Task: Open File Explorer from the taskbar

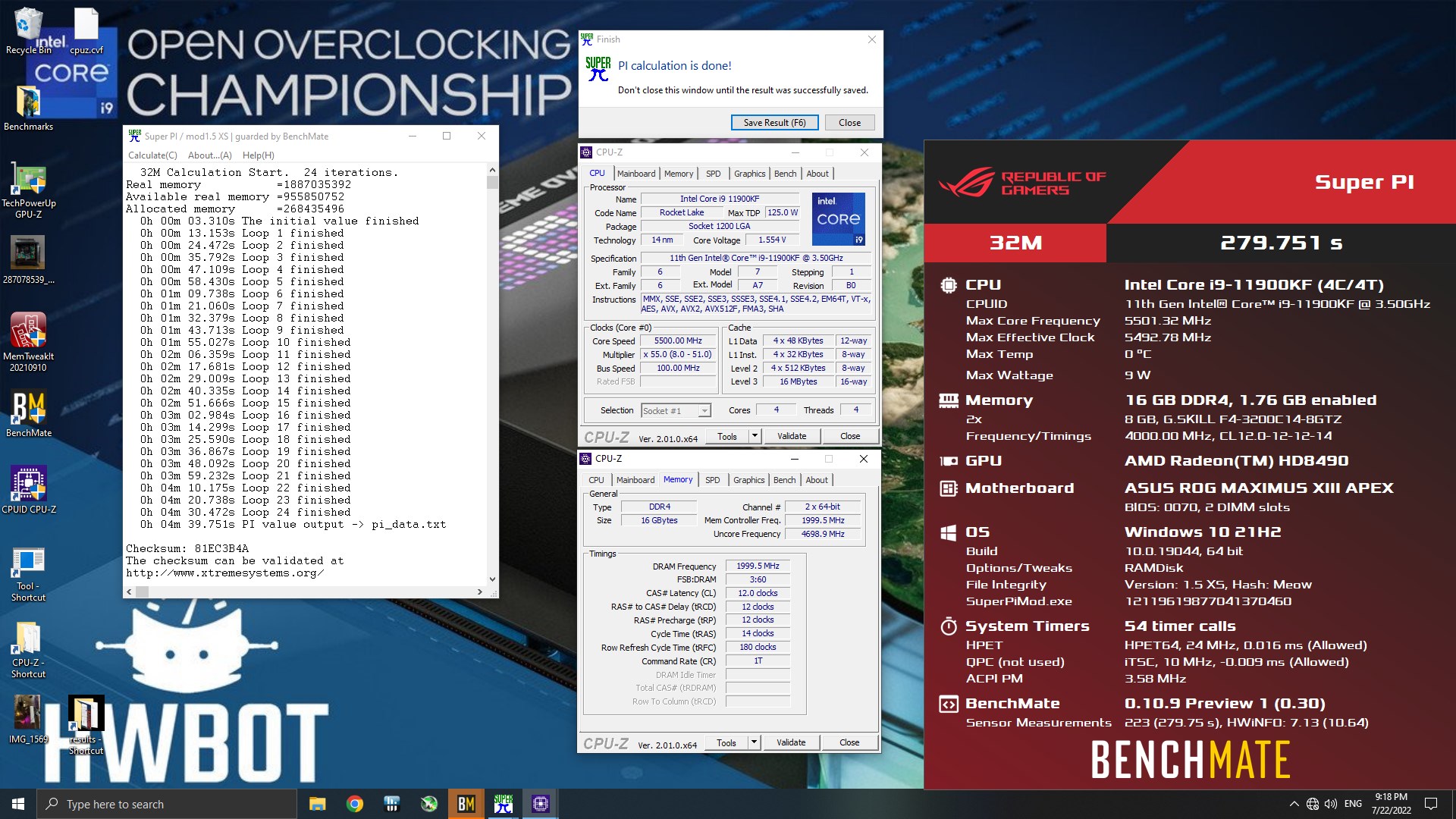Action: pyautogui.click(x=317, y=804)
